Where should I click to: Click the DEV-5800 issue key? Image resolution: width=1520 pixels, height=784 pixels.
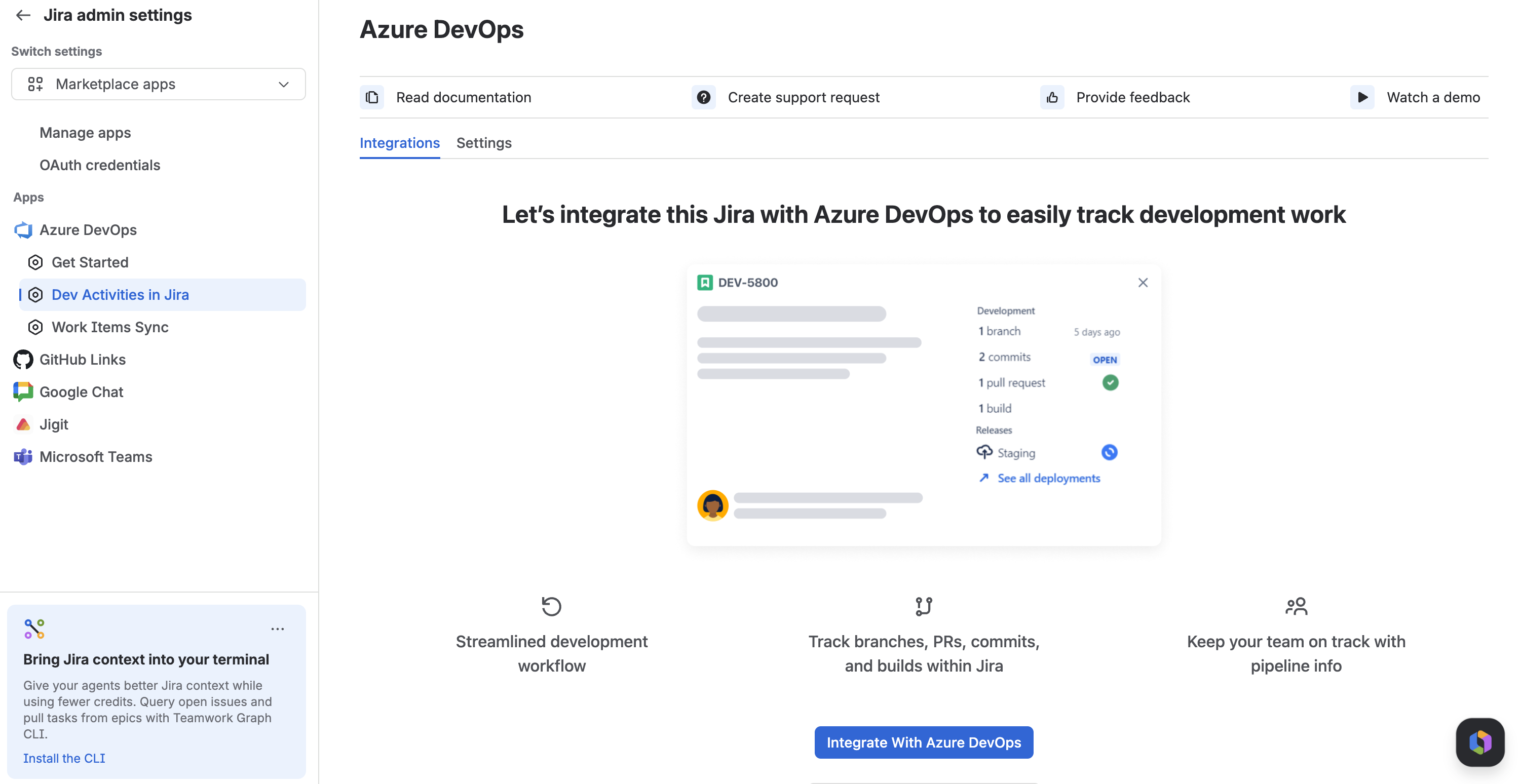[748, 283]
